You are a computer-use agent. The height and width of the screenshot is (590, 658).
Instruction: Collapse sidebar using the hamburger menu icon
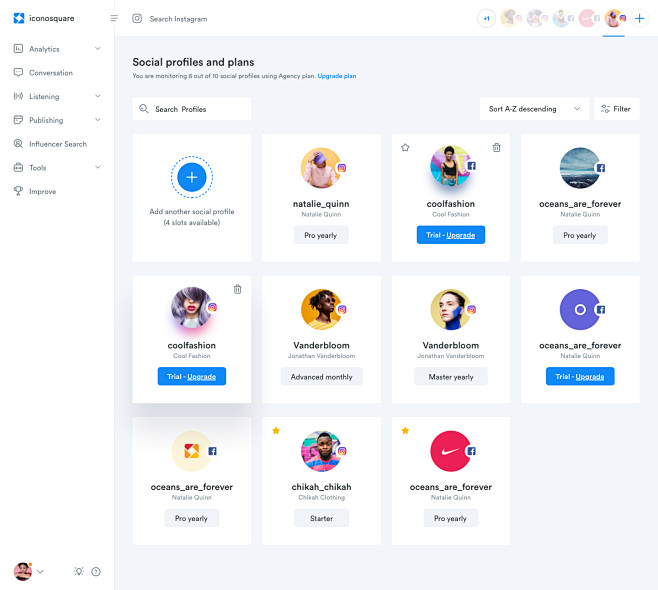(x=114, y=18)
